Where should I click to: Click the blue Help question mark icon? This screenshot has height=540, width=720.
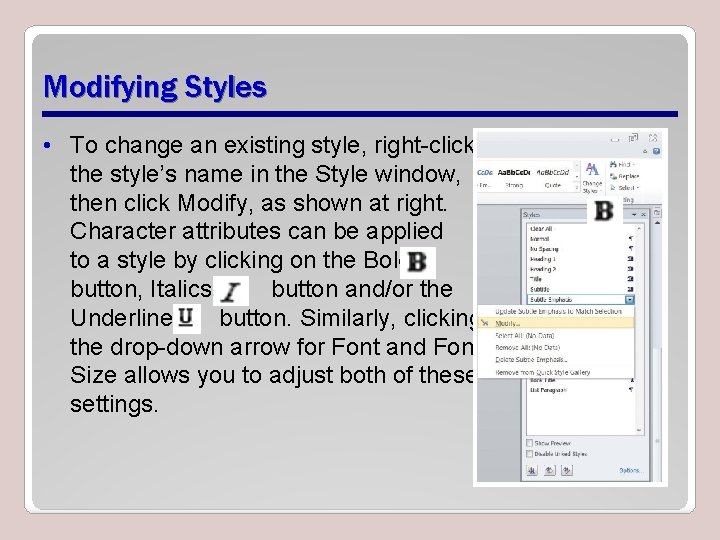[x=657, y=151]
